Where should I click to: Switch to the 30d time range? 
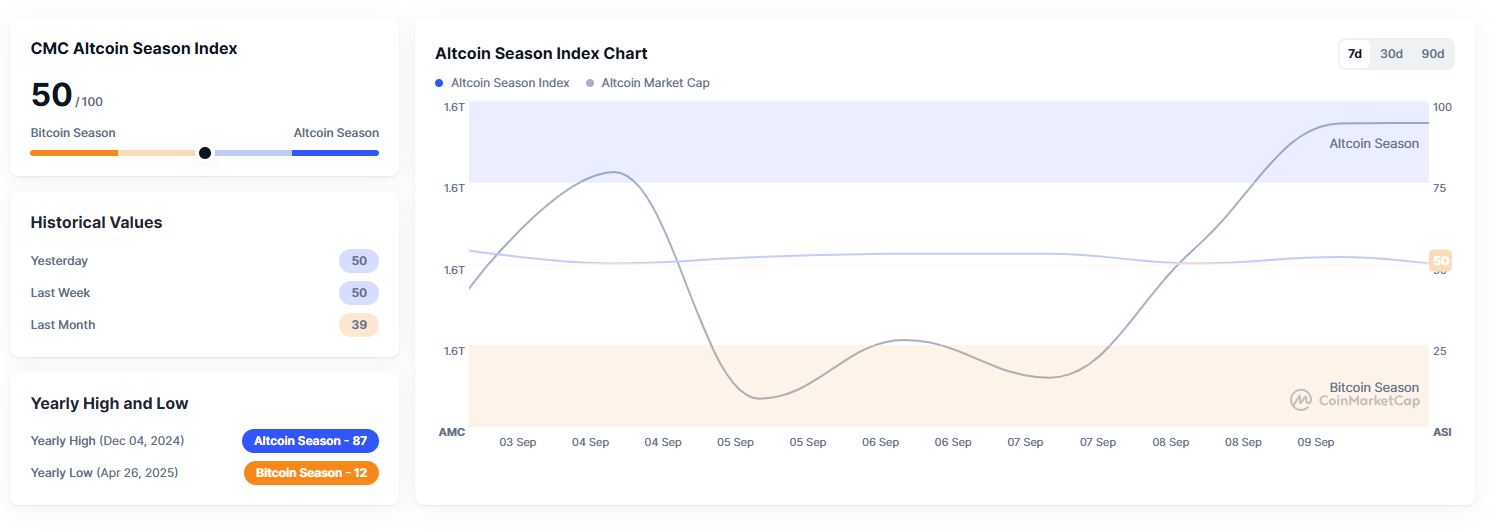pos(1391,54)
